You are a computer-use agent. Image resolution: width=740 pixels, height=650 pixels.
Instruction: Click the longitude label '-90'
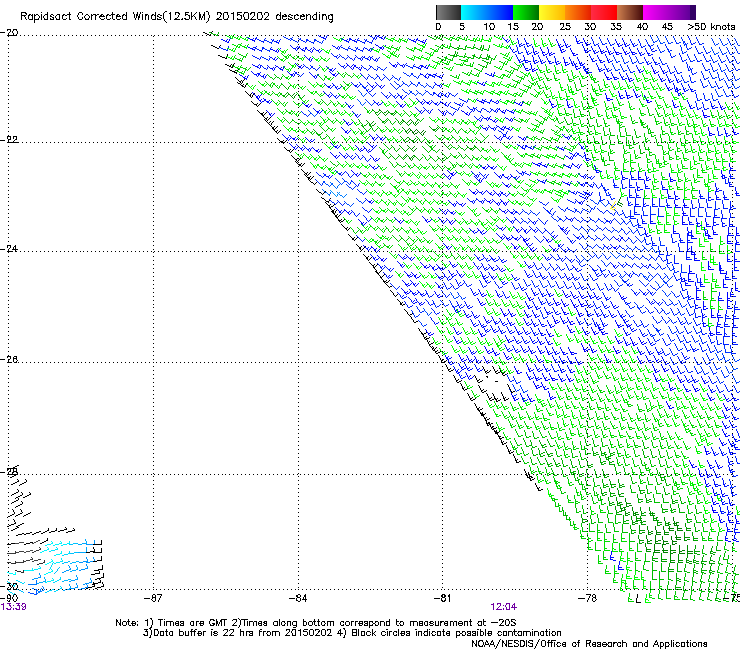(x=9, y=598)
